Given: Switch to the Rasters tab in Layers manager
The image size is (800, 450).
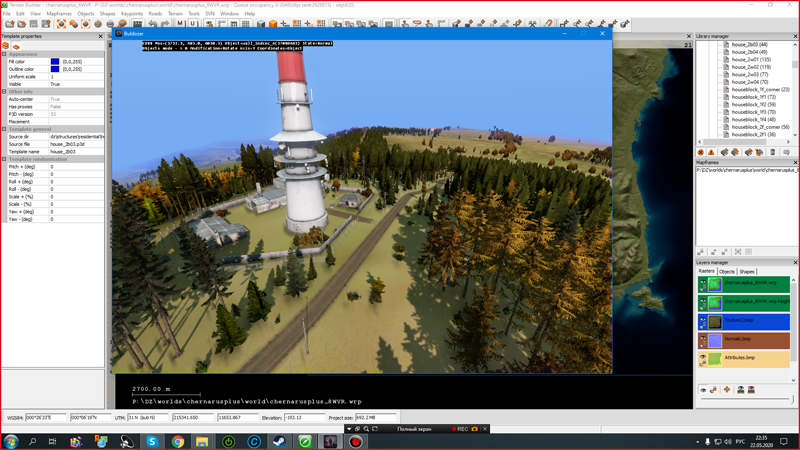Looking at the screenshot, I should (707, 271).
